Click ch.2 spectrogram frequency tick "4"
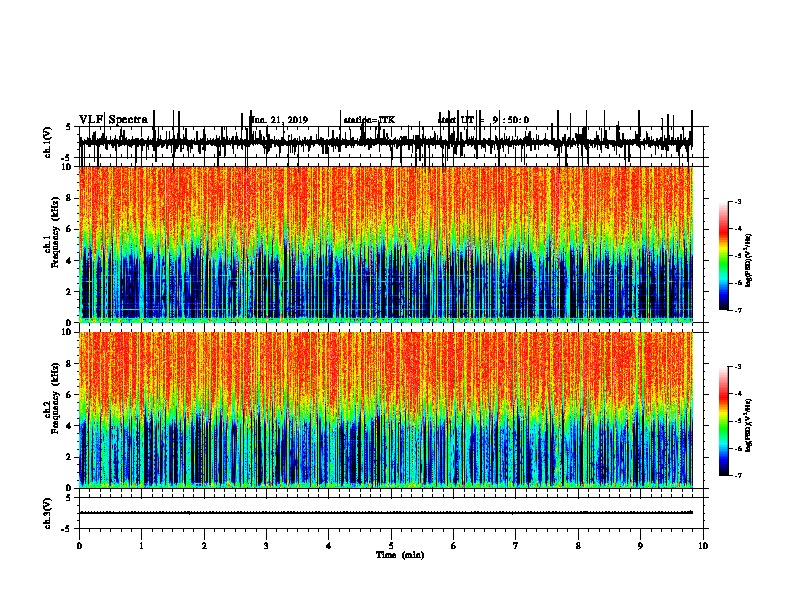The height and width of the screenshot is (612, 792). point(69,426)
